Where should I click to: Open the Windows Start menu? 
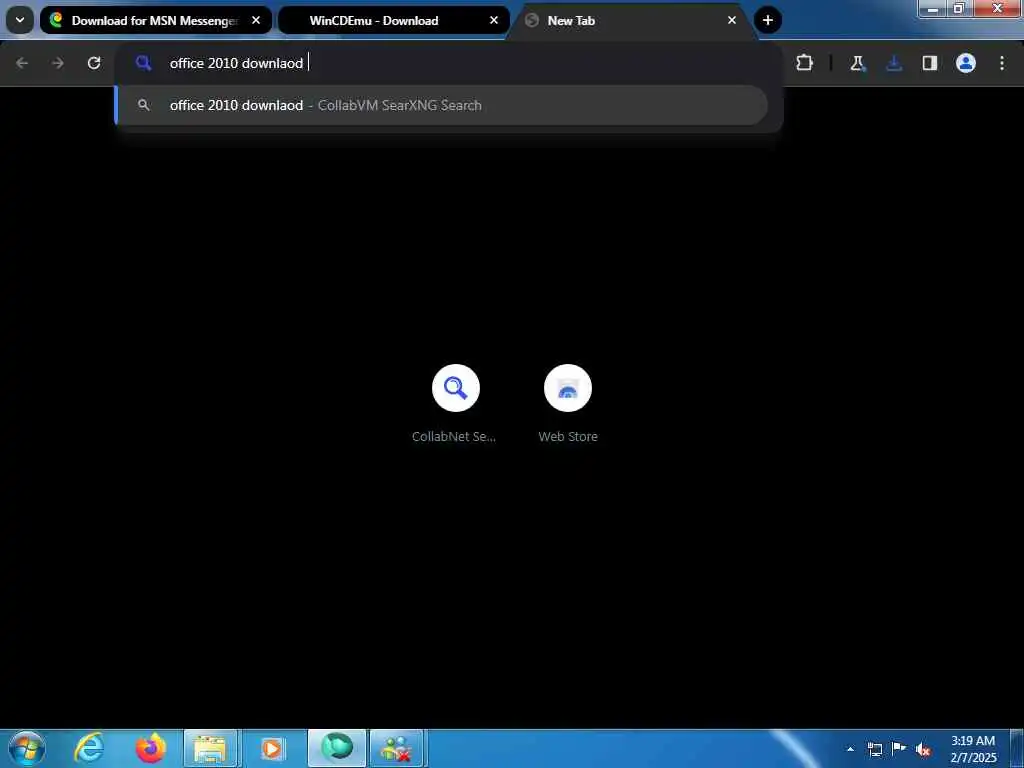pos(27,748)
